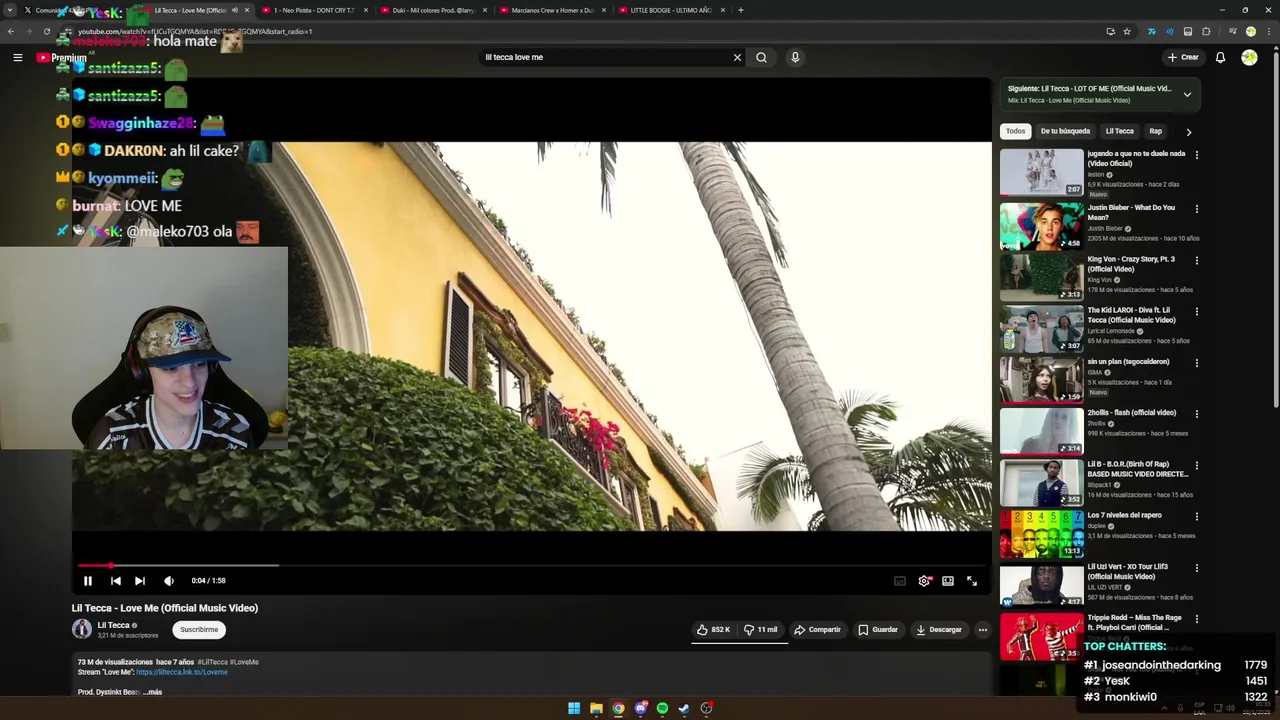Open 'jugando a que no te duele nada' thumbnail
Image resolution: width=1280 pixels, height=720 pixels.
[x=1041, y=172]
